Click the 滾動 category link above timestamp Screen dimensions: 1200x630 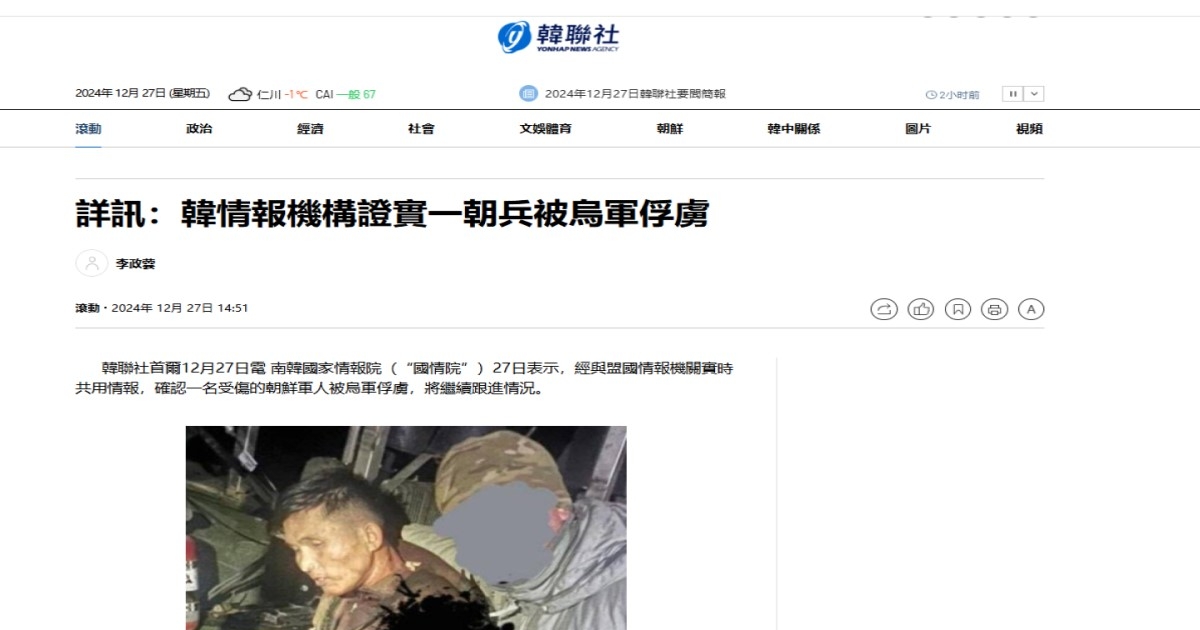87,308
